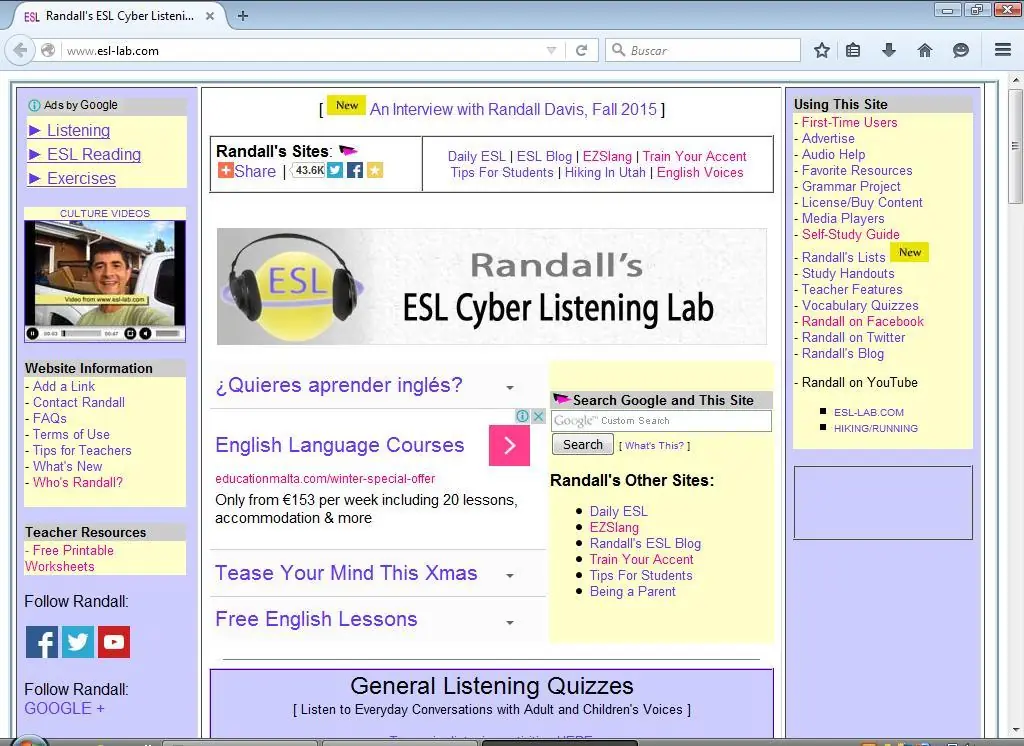Click the address bar URL www.esl-lab.com
The height and width of the screenshot is (746, 1024).
point(113,51)
